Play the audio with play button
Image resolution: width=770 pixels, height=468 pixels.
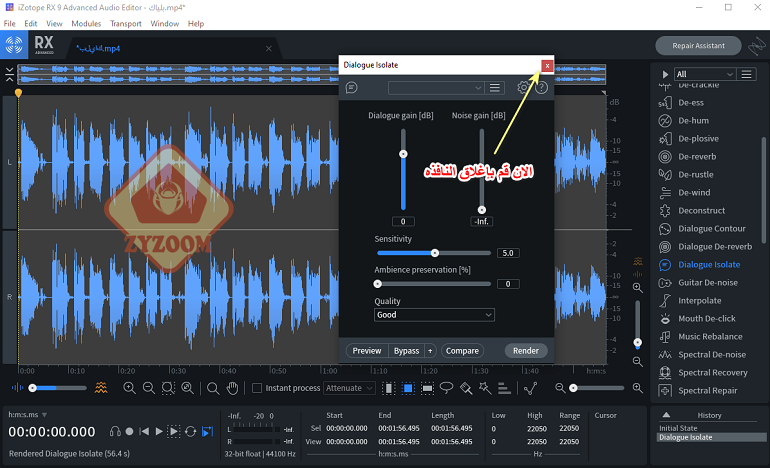(159, 431)
